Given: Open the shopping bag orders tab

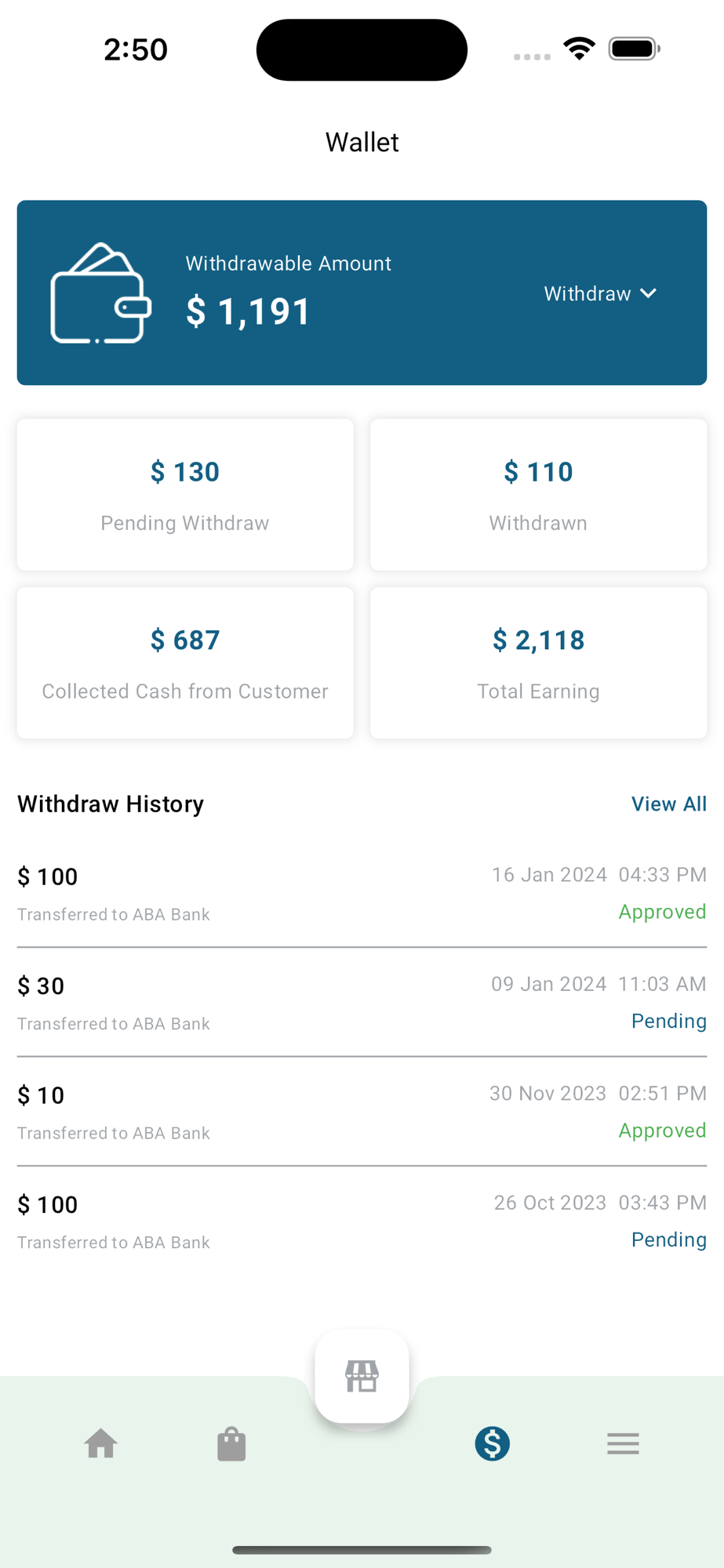Looking at the screenshot, I should pos(231,1443).
